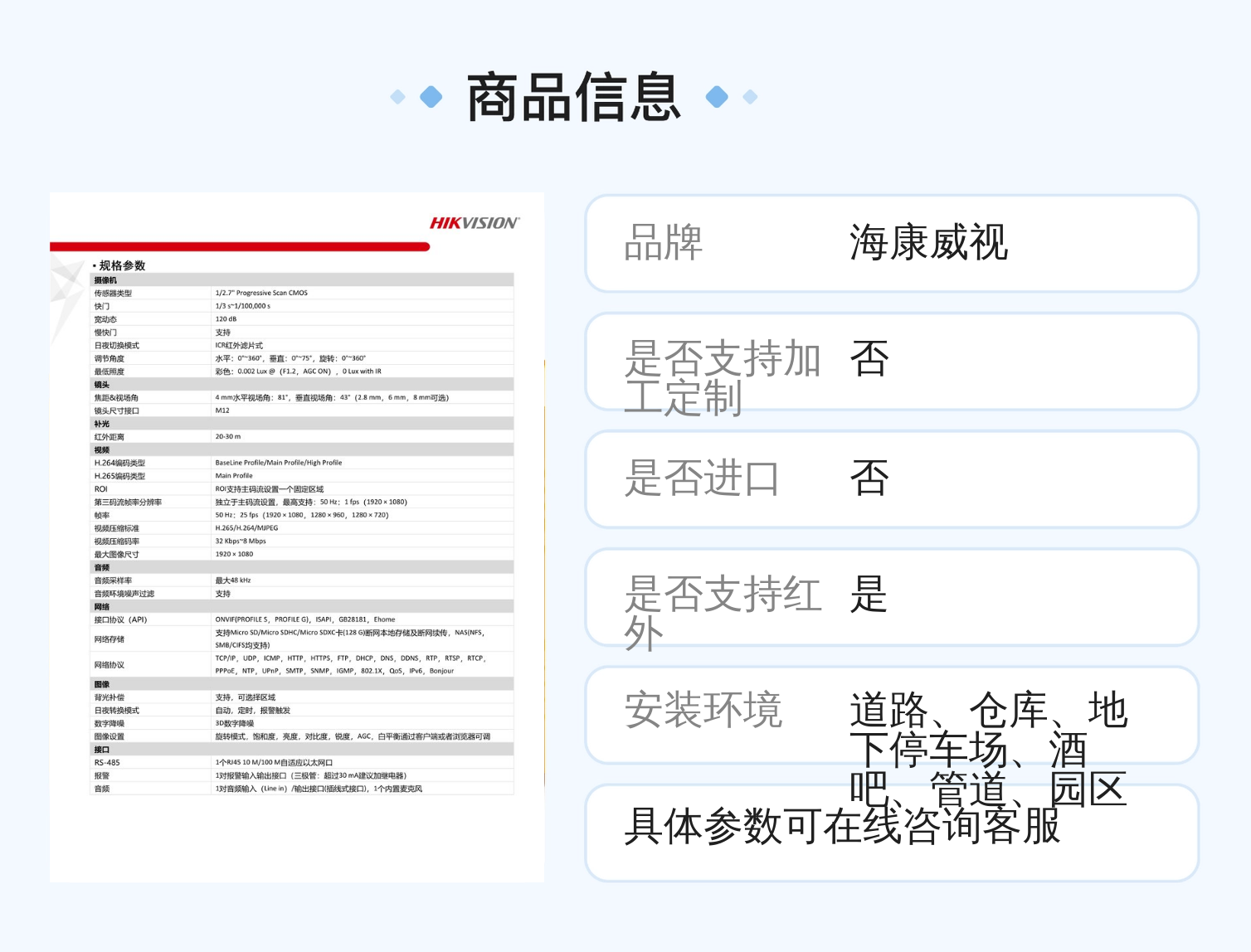Click the 3D数字降噪 value
Viewport: 1251px width, 952px height.
pyautogui.click(x=234, y=724)
